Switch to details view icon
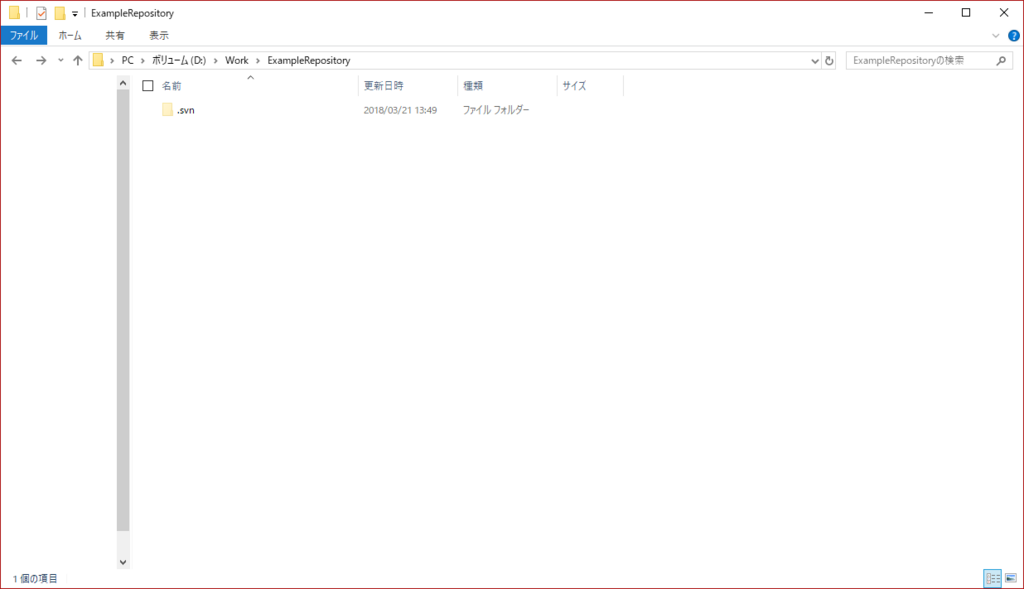Screen dimensions: 1024x589 pos(993,578)
